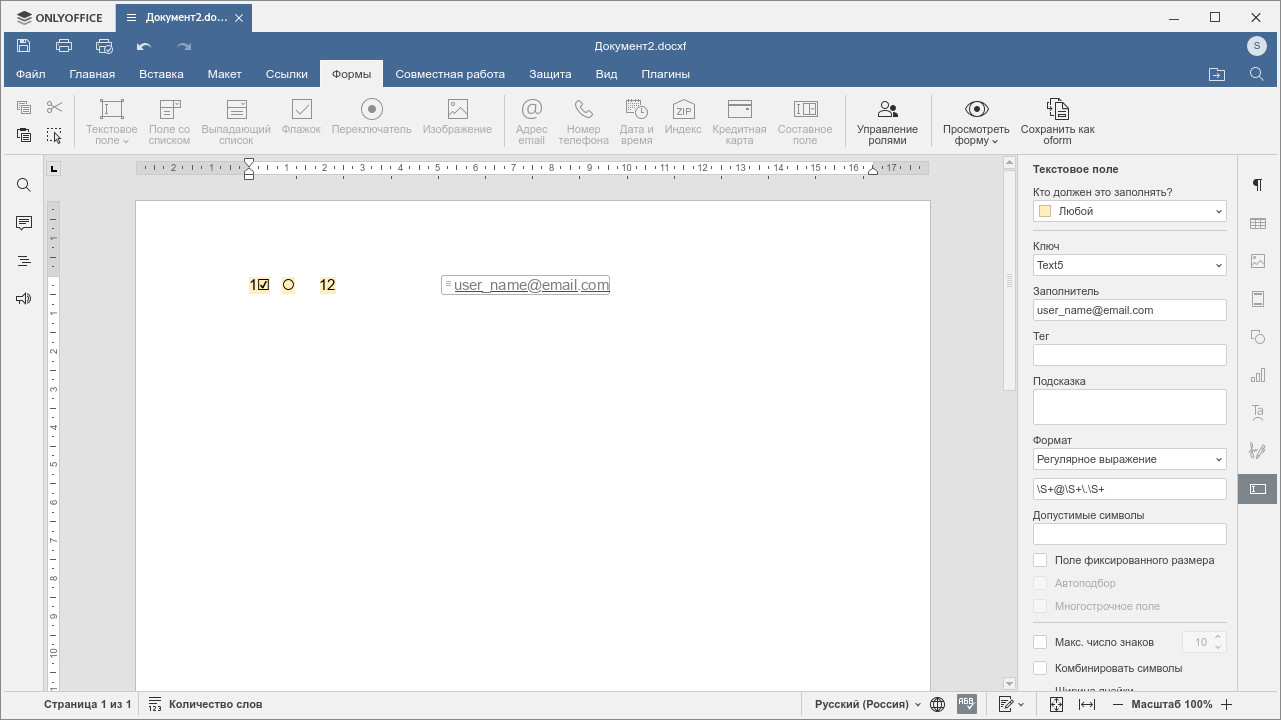
Task: Click Сохранить как oform button
Action: (1057, 122)
